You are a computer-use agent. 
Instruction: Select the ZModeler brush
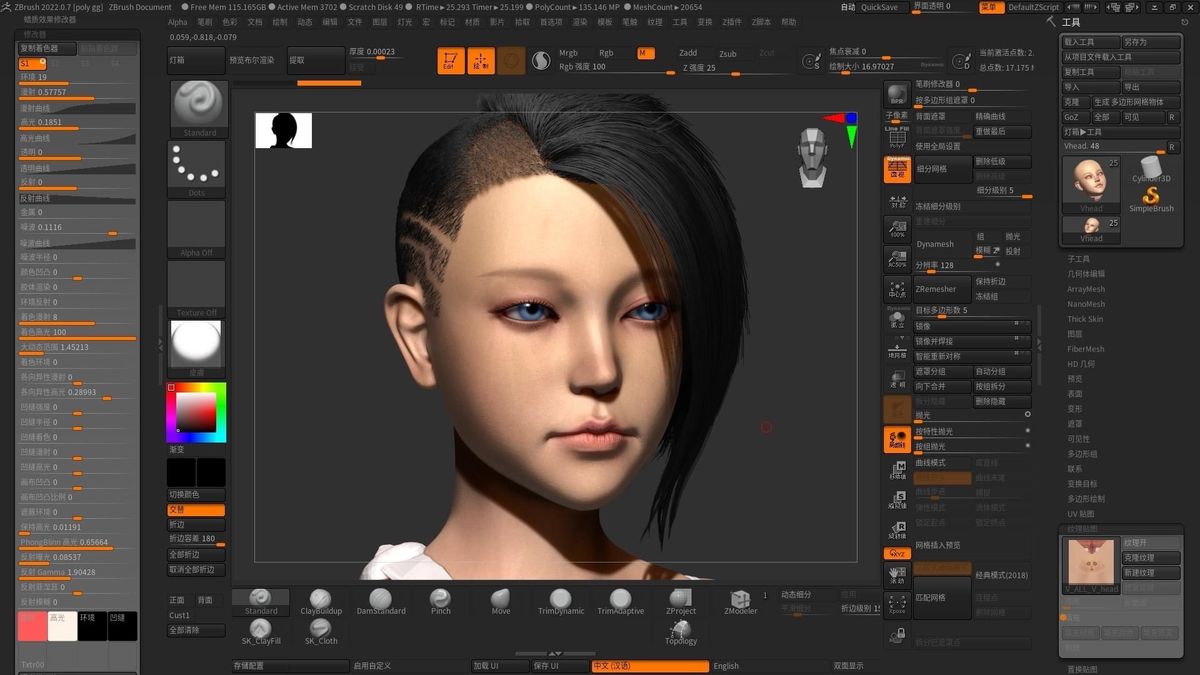(741, 602)
